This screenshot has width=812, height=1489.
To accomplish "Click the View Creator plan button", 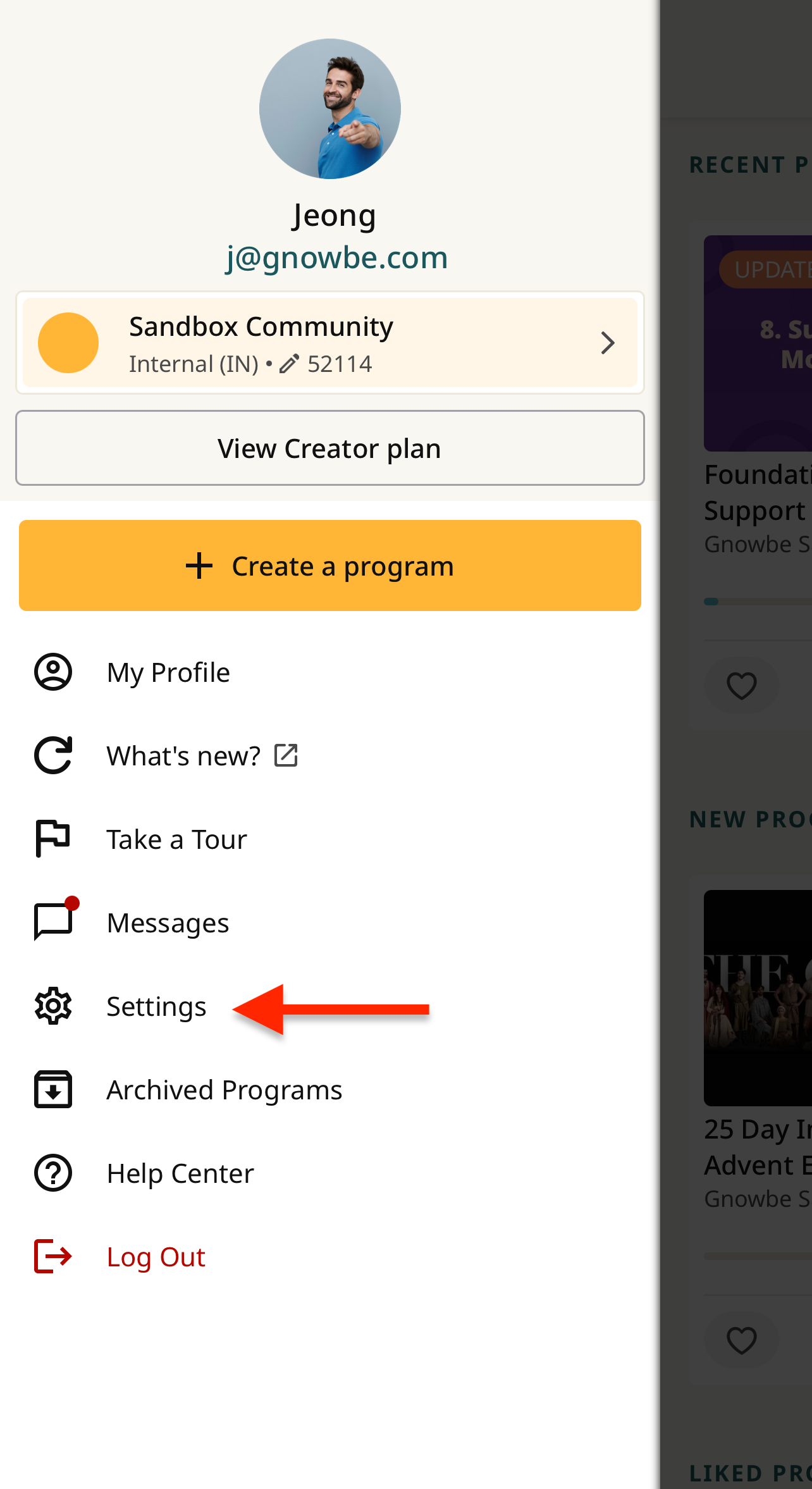I will 330,448.
